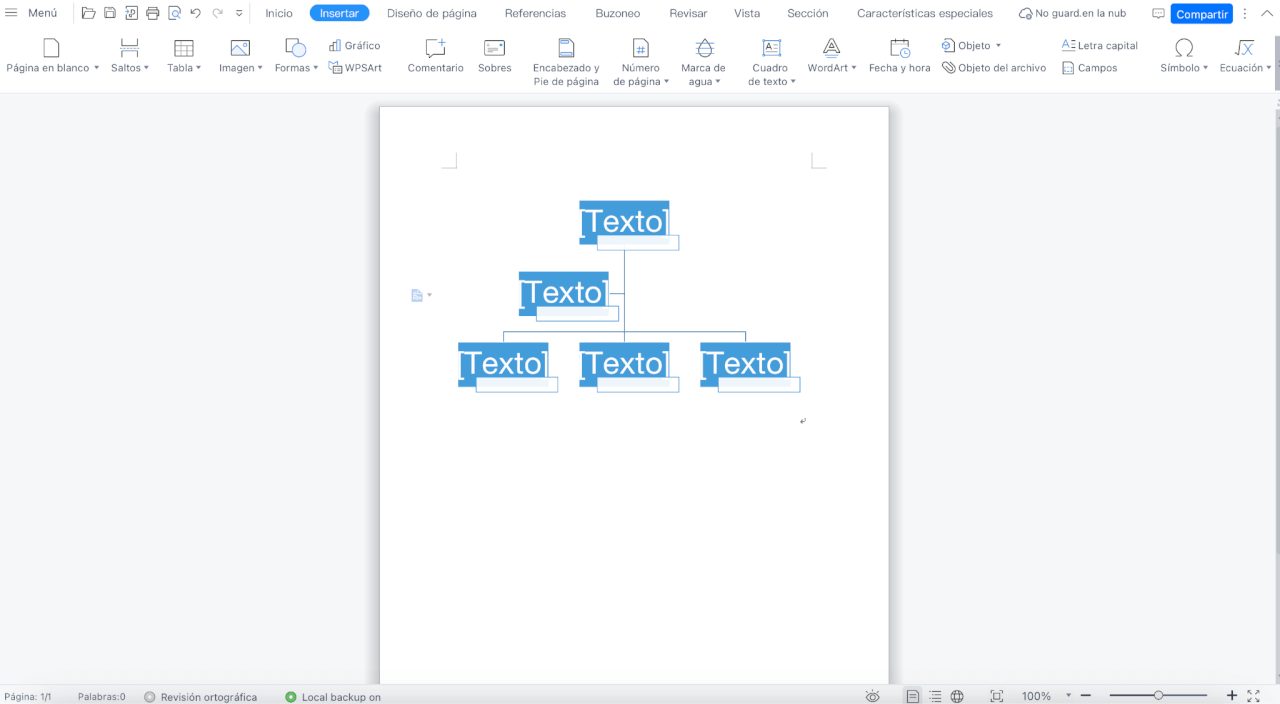Collapse the ribbon with the chevron

(1265, 13)
